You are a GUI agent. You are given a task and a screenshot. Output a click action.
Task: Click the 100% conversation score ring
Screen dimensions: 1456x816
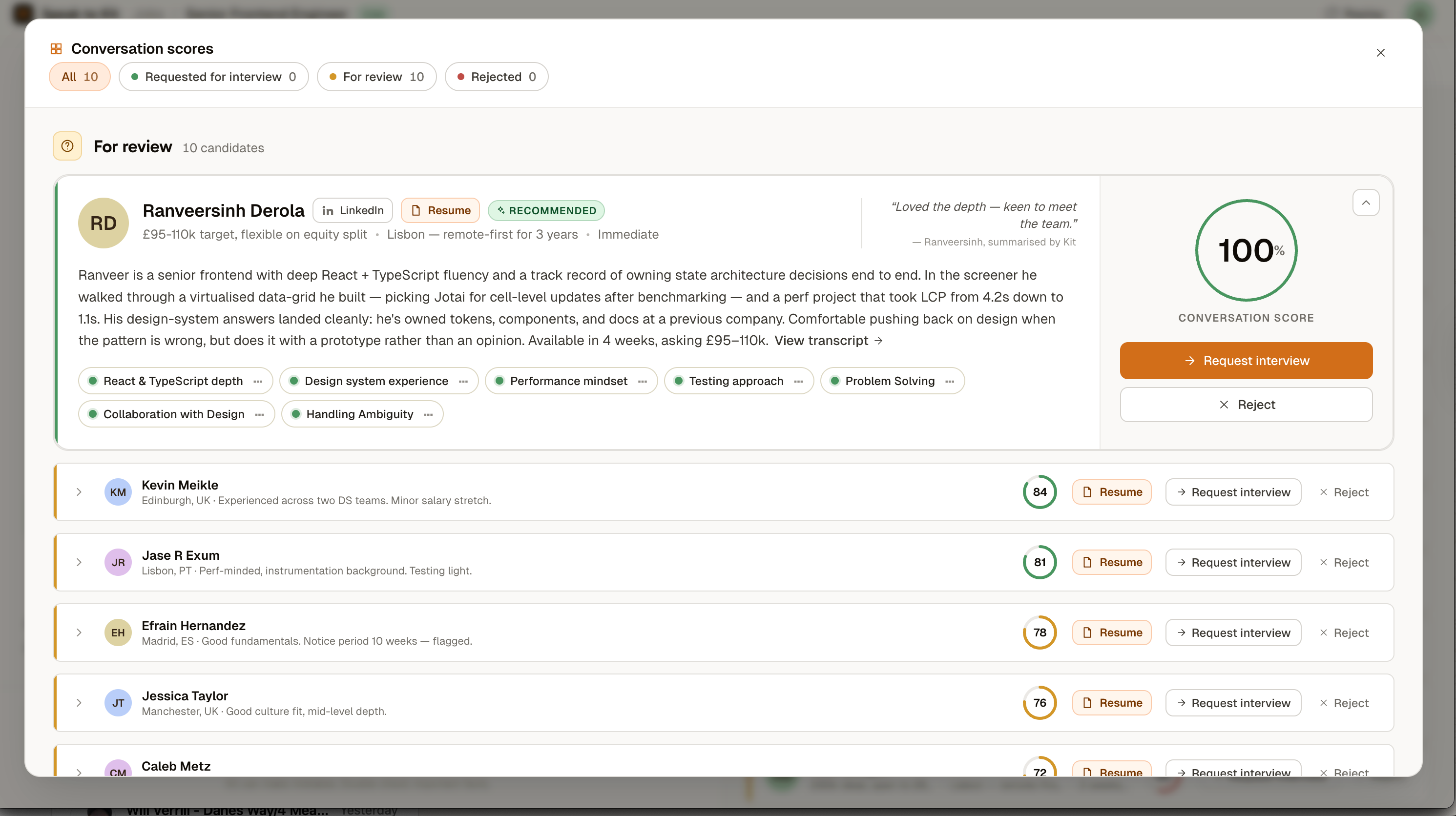pos(1247,250)
